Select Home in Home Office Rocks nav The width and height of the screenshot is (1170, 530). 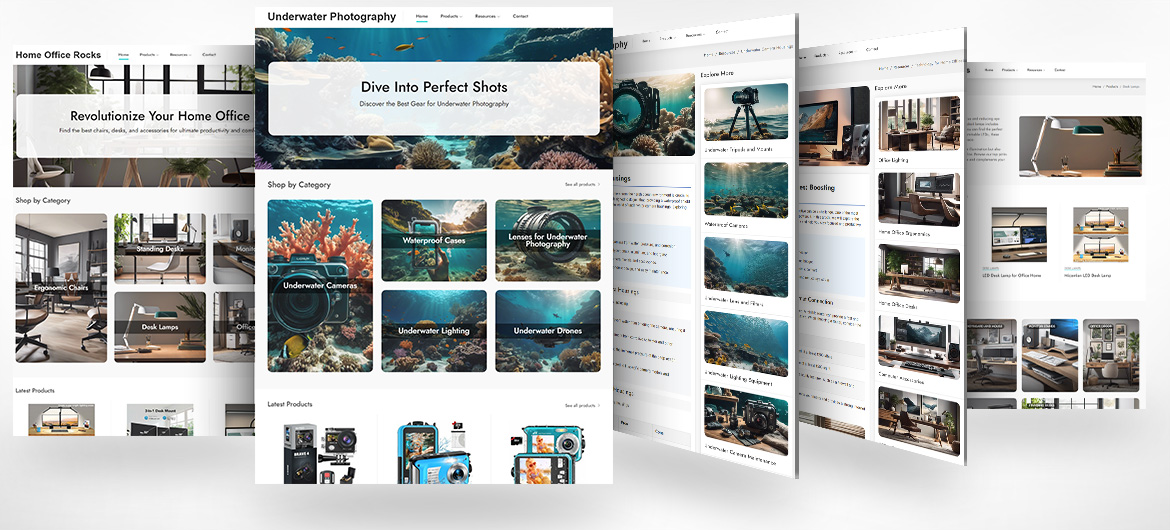(x=123, y=54)
